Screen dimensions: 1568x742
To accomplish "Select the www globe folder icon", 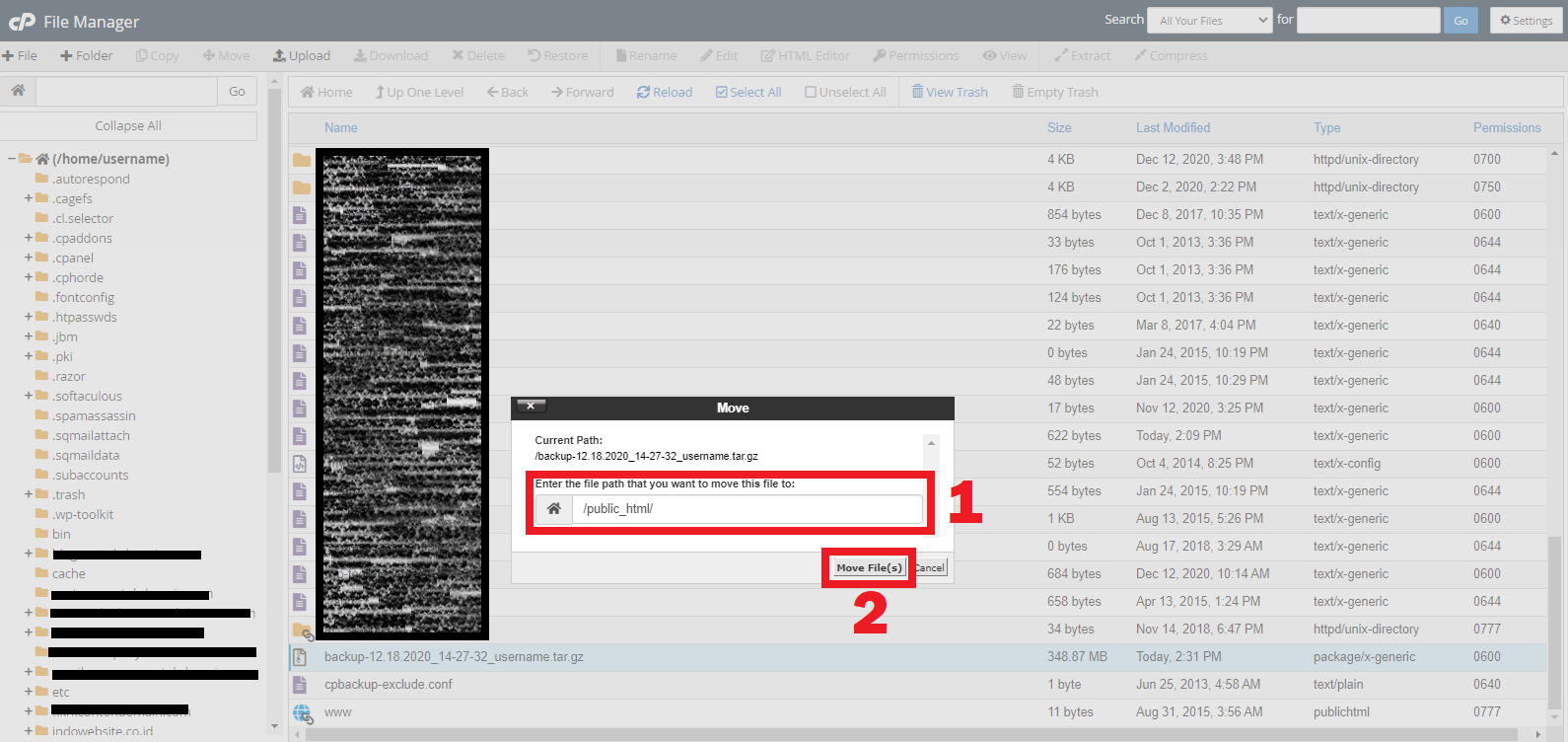I will (302, 711).
